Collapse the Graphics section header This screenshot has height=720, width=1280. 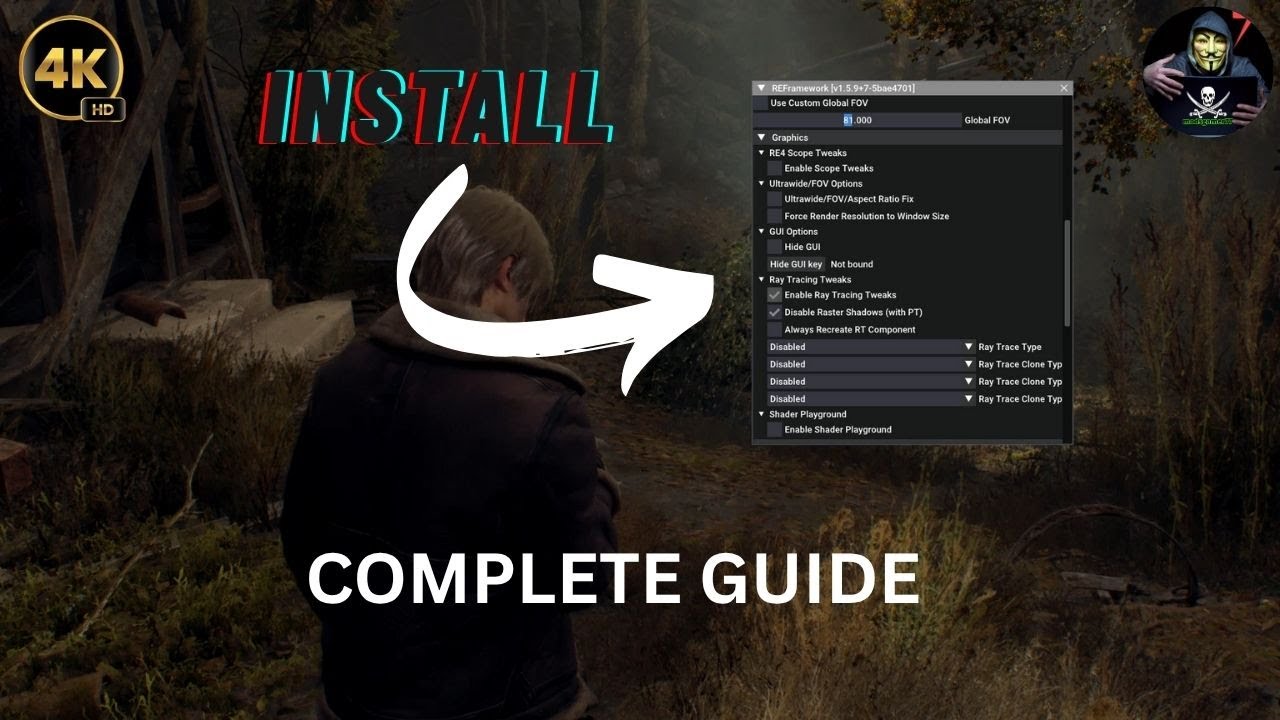coord(909,137)
